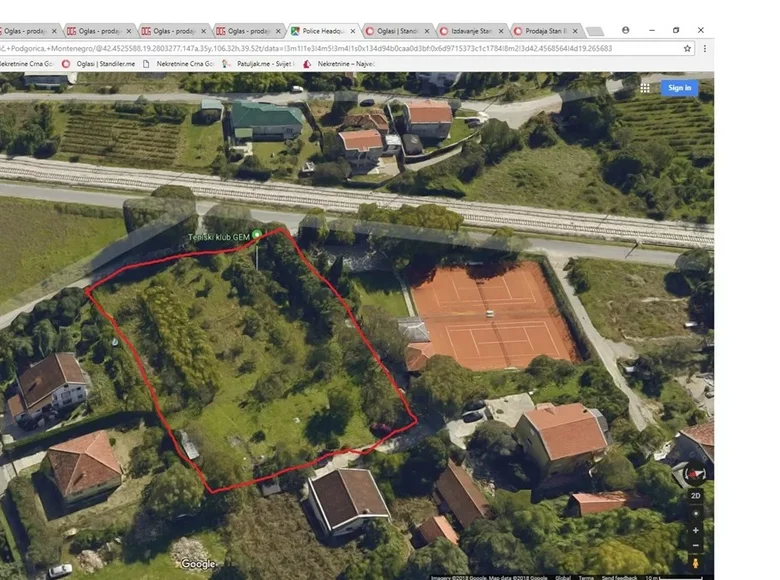This screenshot has height=580, width=780.
Task: Close the Prodaja Stan tab
Action: point(575,31)
